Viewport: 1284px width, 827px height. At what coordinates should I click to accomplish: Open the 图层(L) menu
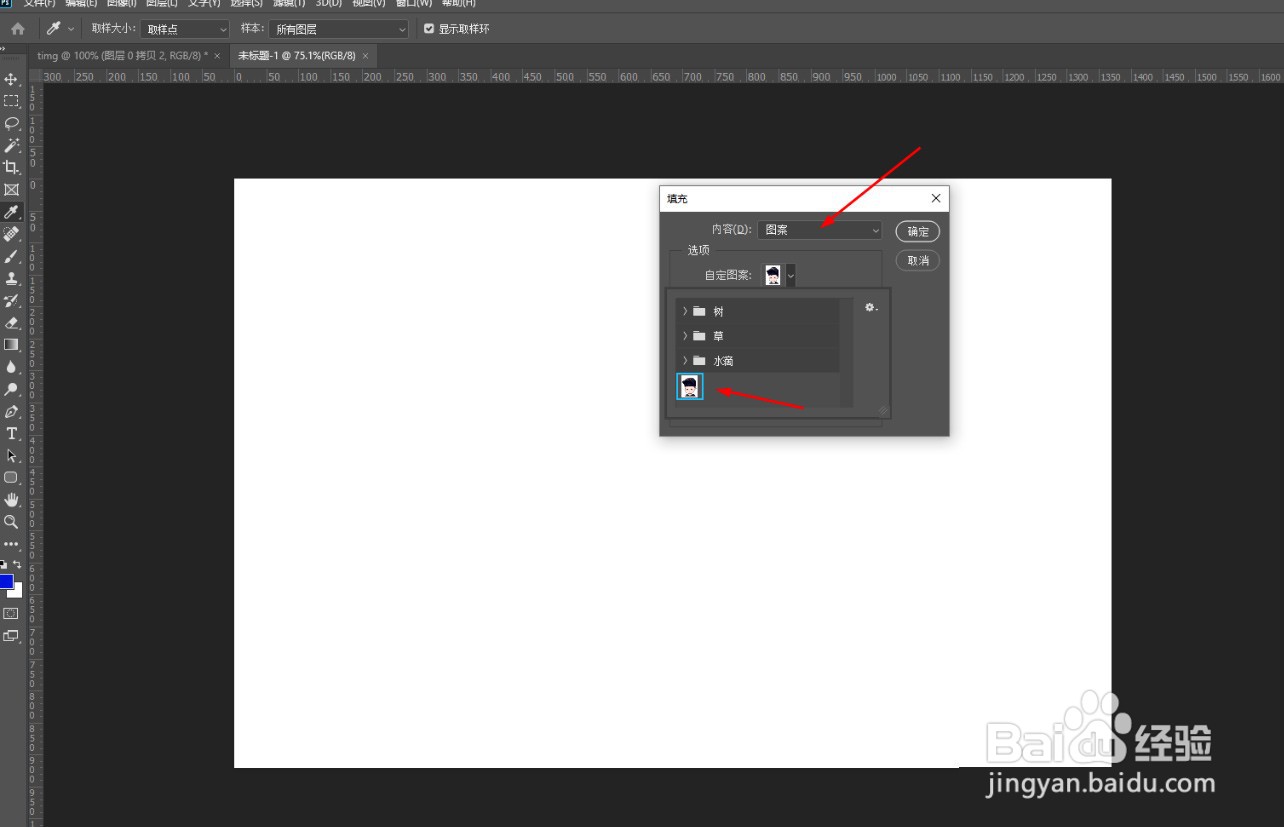(164, 3)
